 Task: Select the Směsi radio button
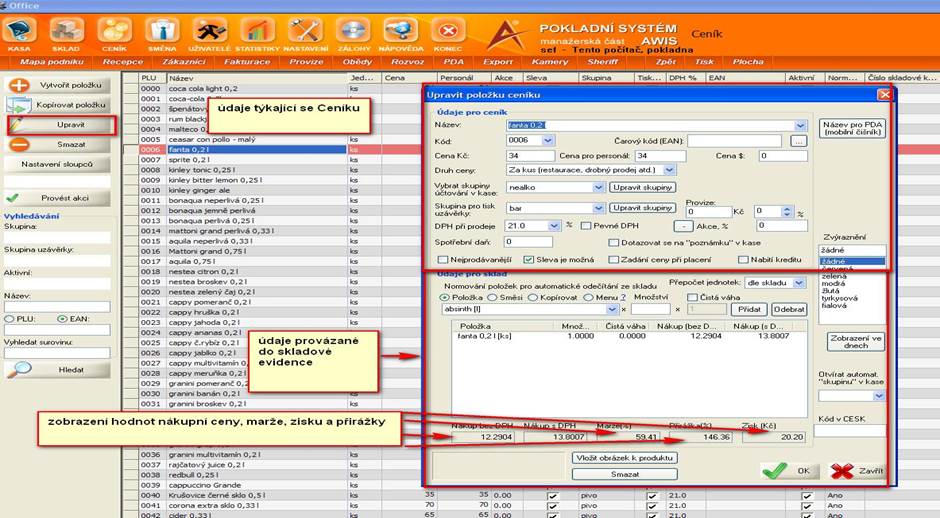coord(492,297)
